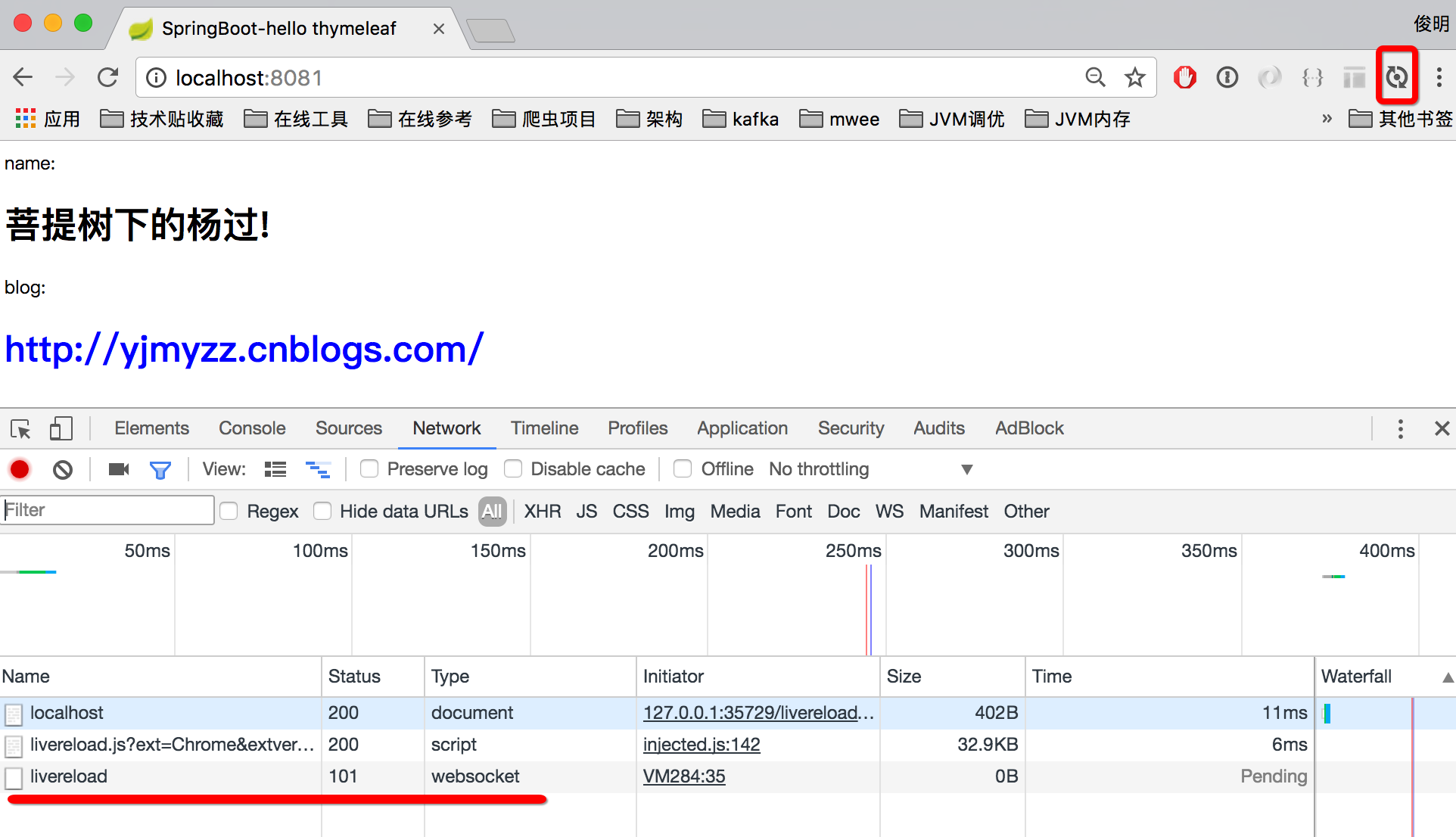
Task: Sort requests by the Status column header
Action: 373,677
